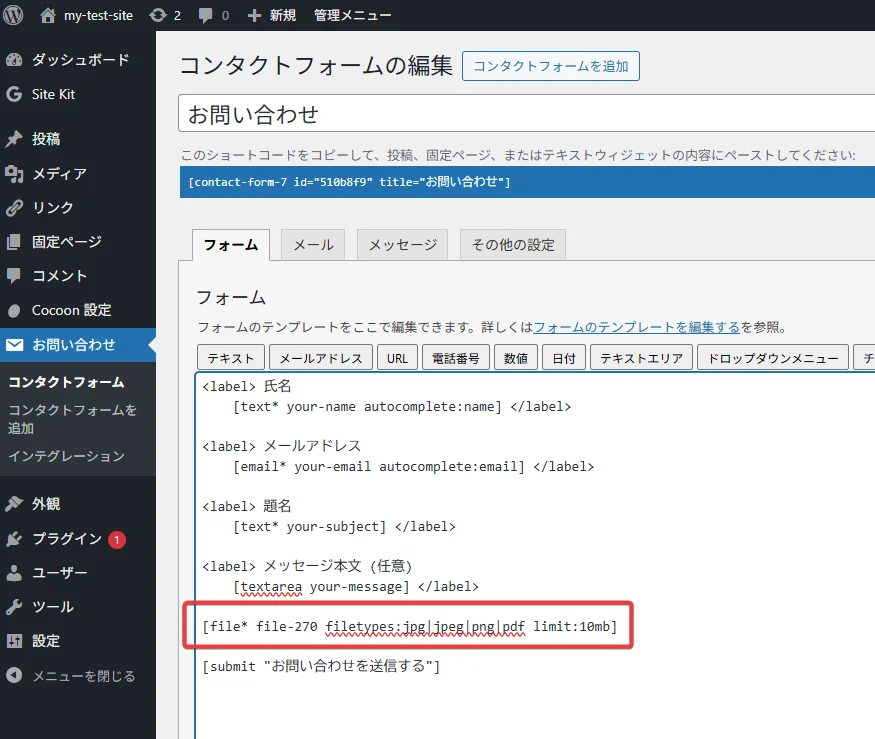Switch to the メール tab
875x739 pixels.
coord(313,245)
